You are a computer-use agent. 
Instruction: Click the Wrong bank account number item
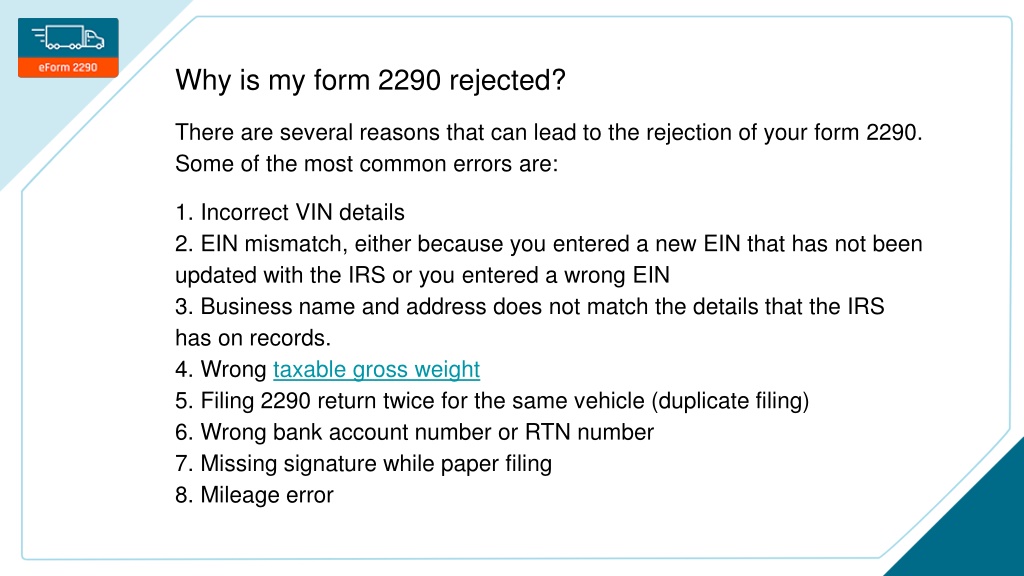coord(415,432)
